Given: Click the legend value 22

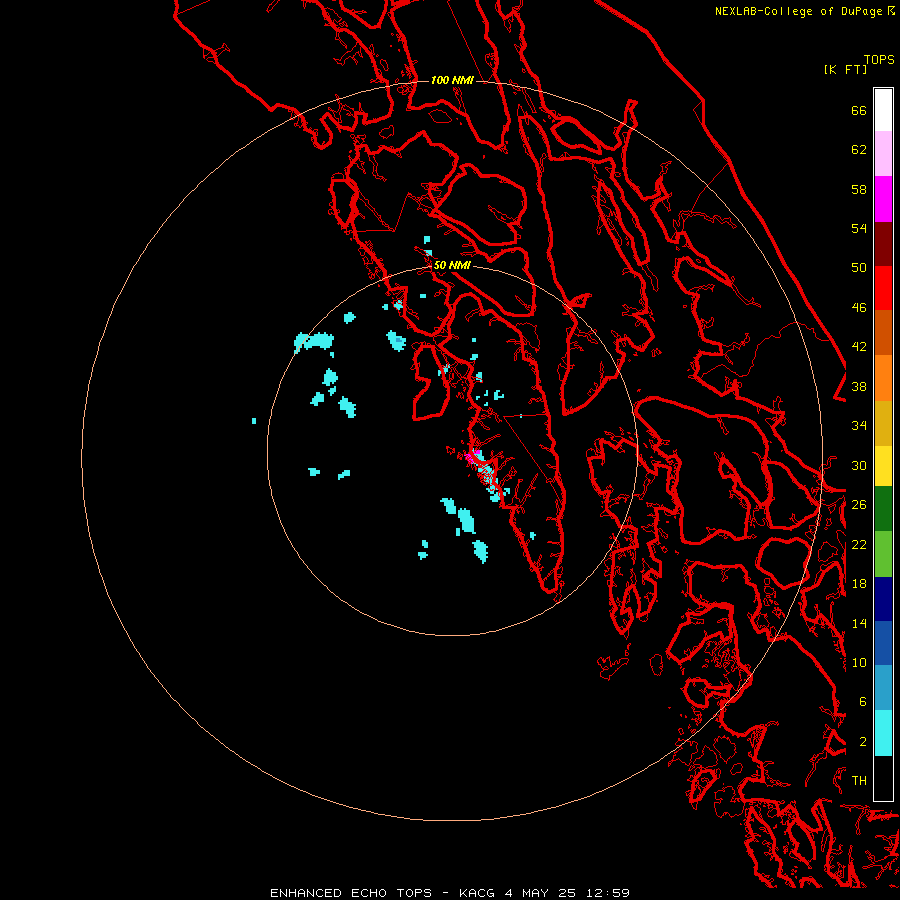Looking at the screenshot, I should tap(859, 544).
